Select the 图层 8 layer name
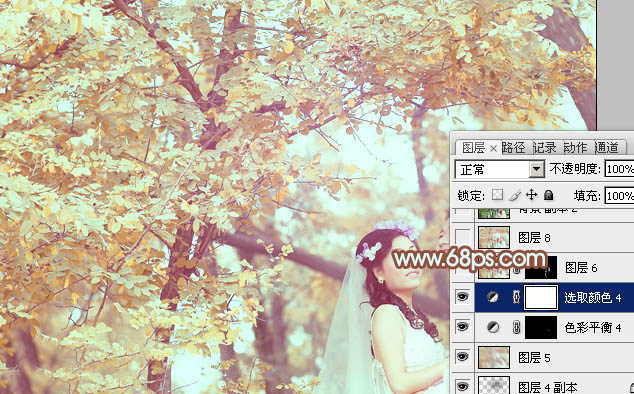Screen dimensions: 634x394 [534, 238]
